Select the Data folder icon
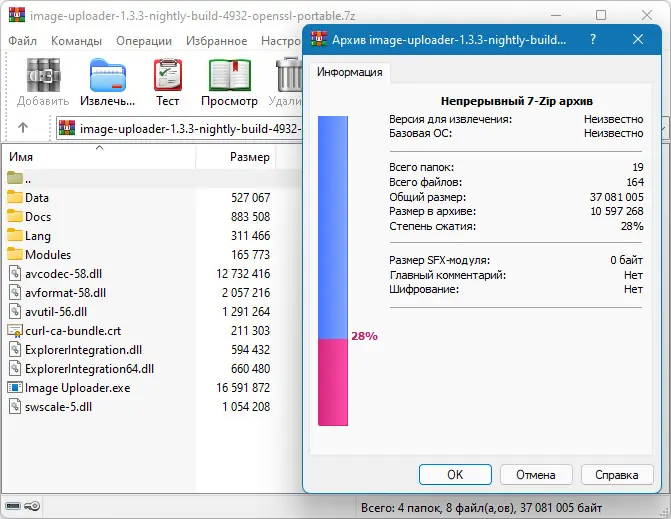671x519 pixels. pos(15,197)
